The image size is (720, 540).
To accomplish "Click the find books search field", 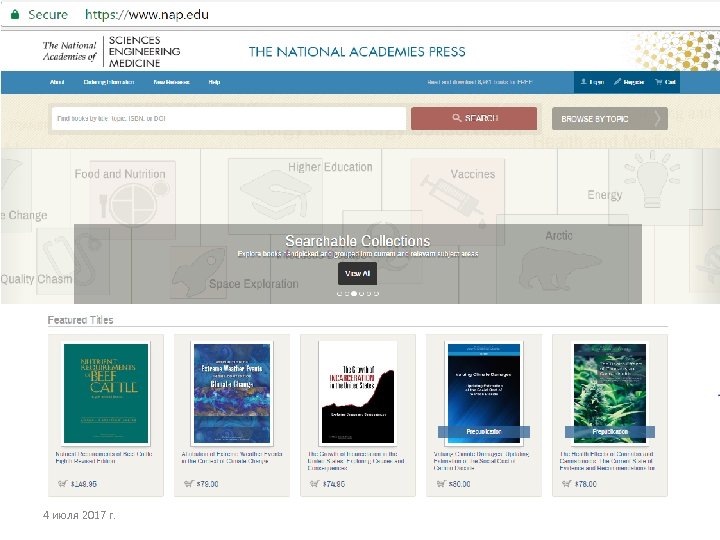I will 229,118.
